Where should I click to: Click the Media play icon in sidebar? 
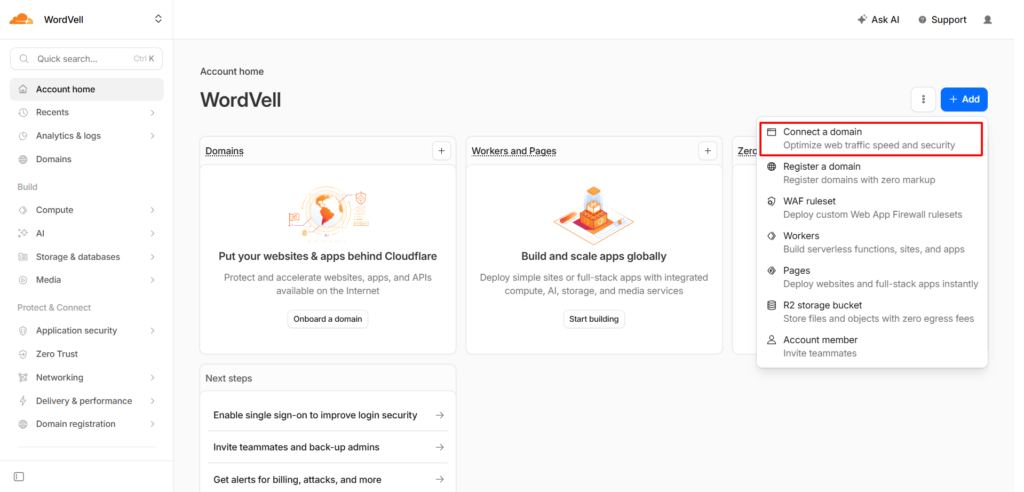click(x=23, y=280)
